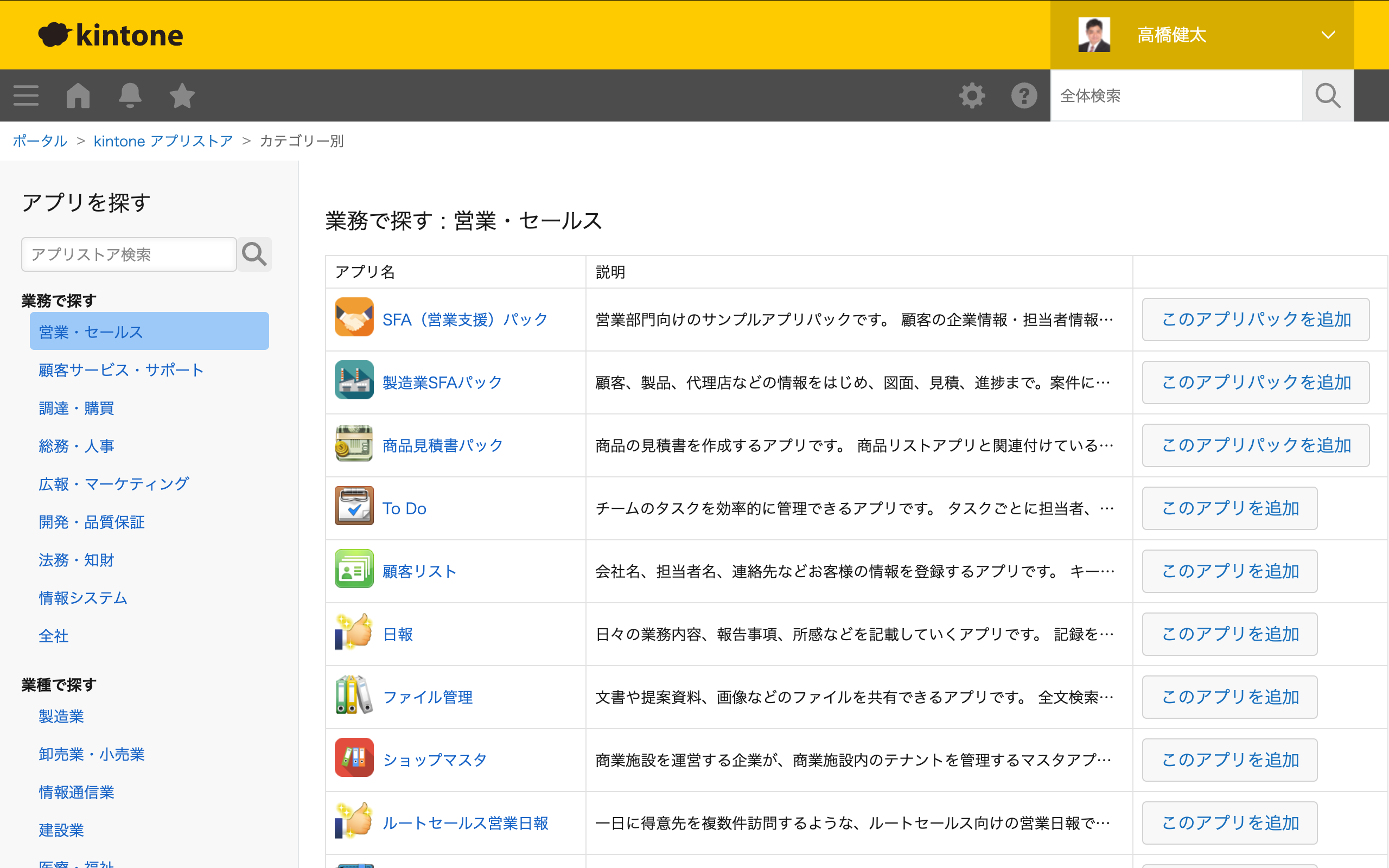Select 情報システム category

[82, 598]
